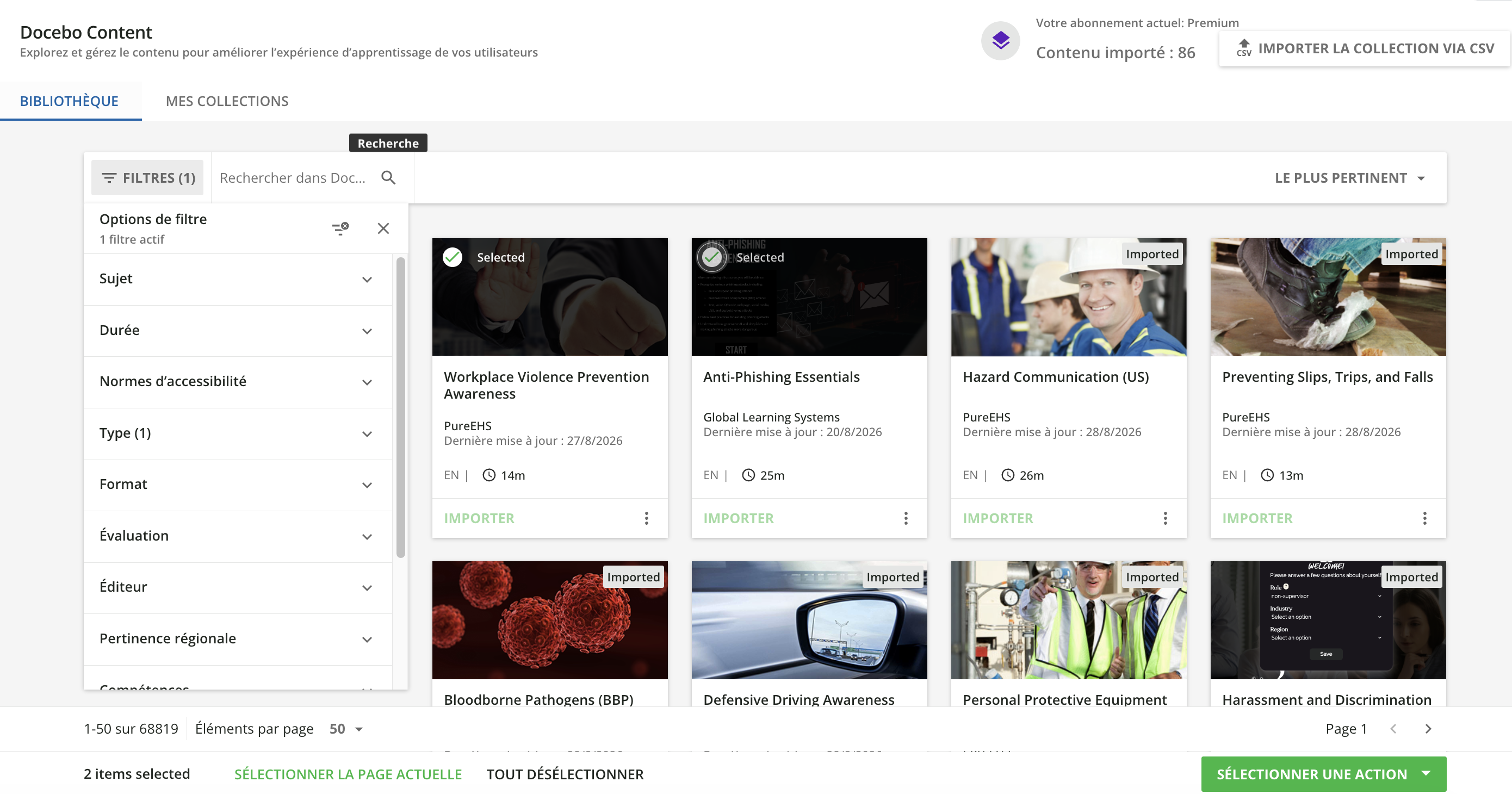Expand the Pertinence régionale filter
Screen dimensions: 1512x794
(238, 639)
